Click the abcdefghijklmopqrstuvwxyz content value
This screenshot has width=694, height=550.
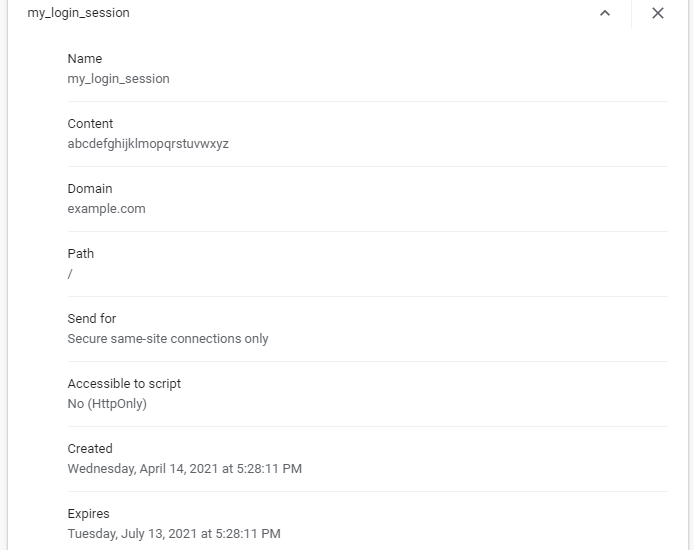[x=148, y=144]
